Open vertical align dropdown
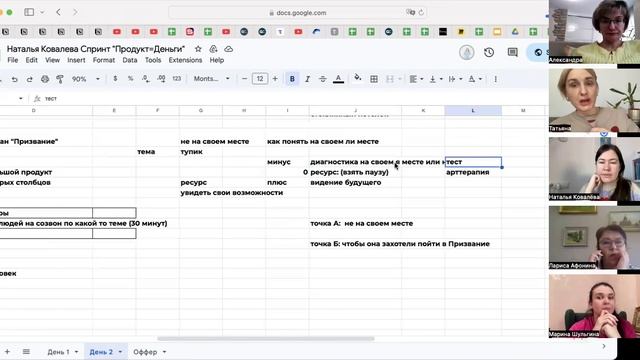 [436, 79]
